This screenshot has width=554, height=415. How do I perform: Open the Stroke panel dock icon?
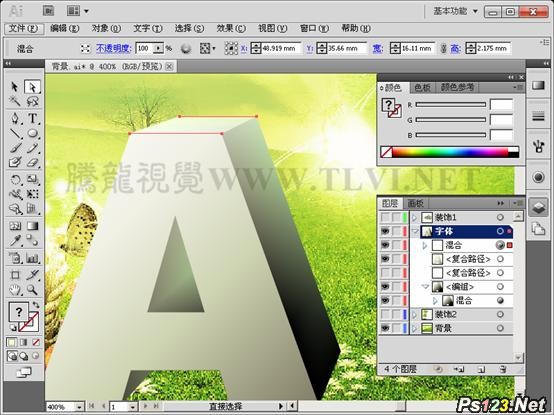tap(538, 116)
